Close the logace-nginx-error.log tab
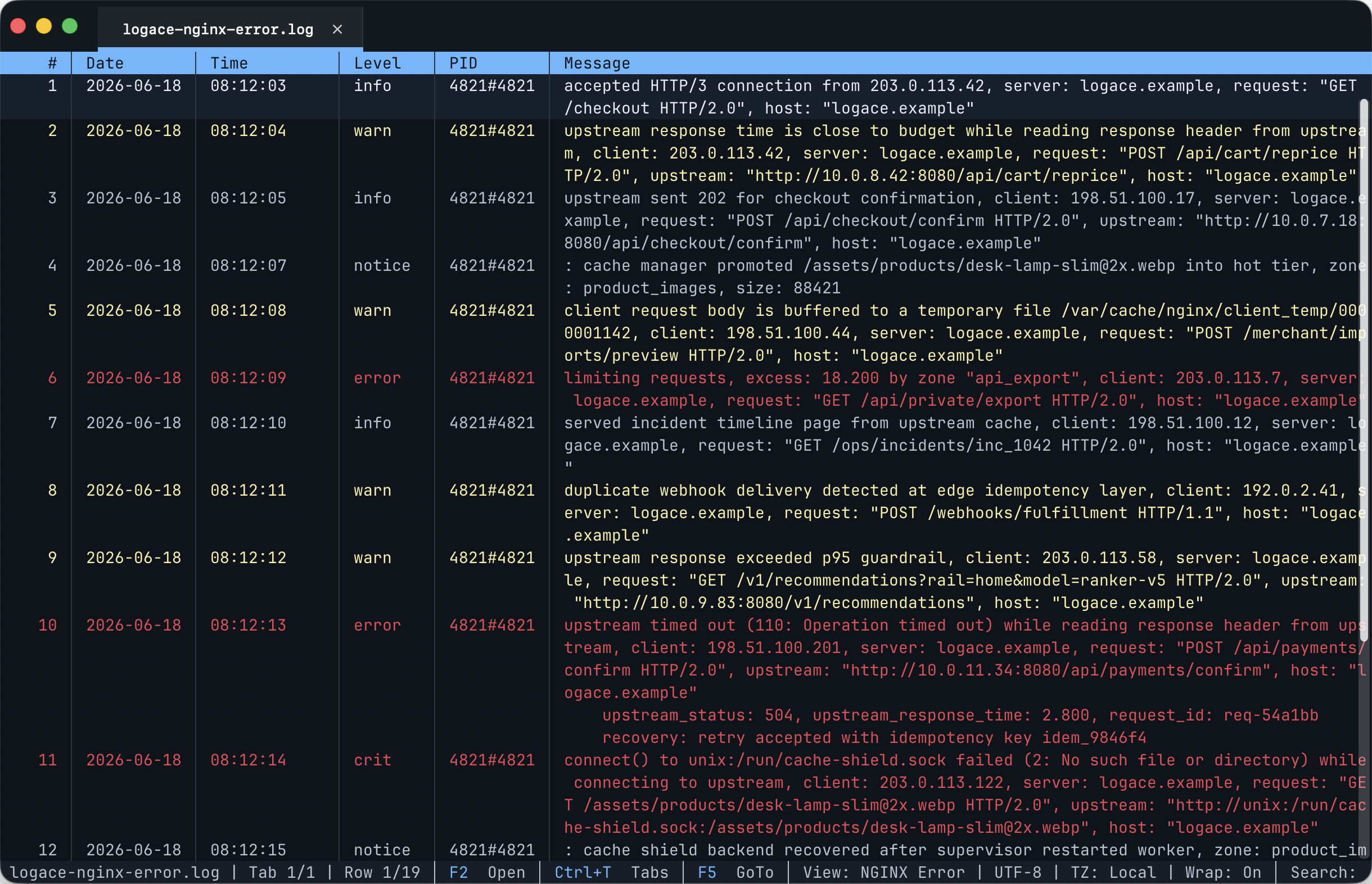The height and width of the screenshot is (884, 1372). click(x=337, y=29)
